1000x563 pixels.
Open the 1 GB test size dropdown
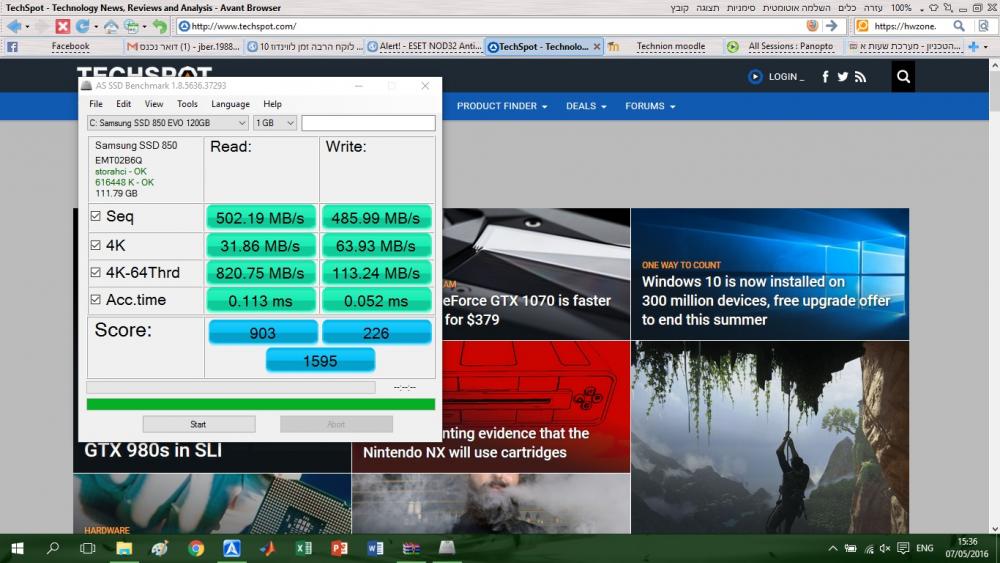pyautogui.click(x=275, y=122)
